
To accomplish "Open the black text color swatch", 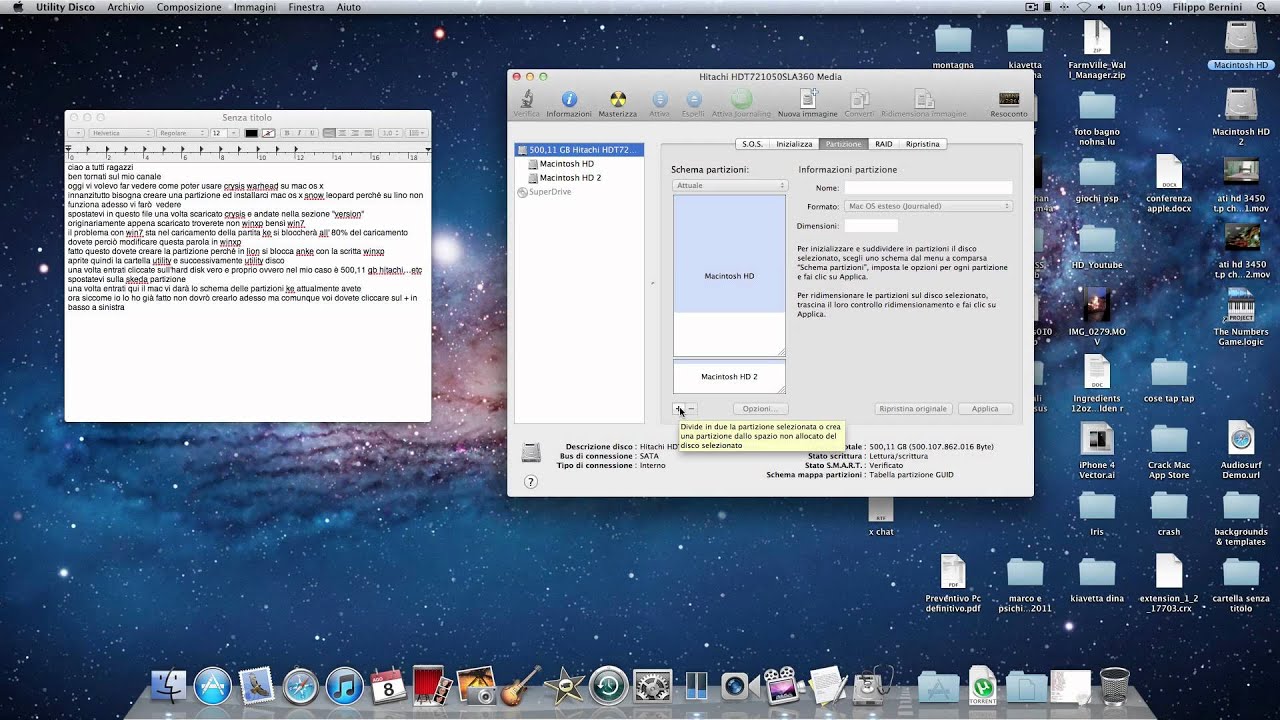I will (252, 133).
